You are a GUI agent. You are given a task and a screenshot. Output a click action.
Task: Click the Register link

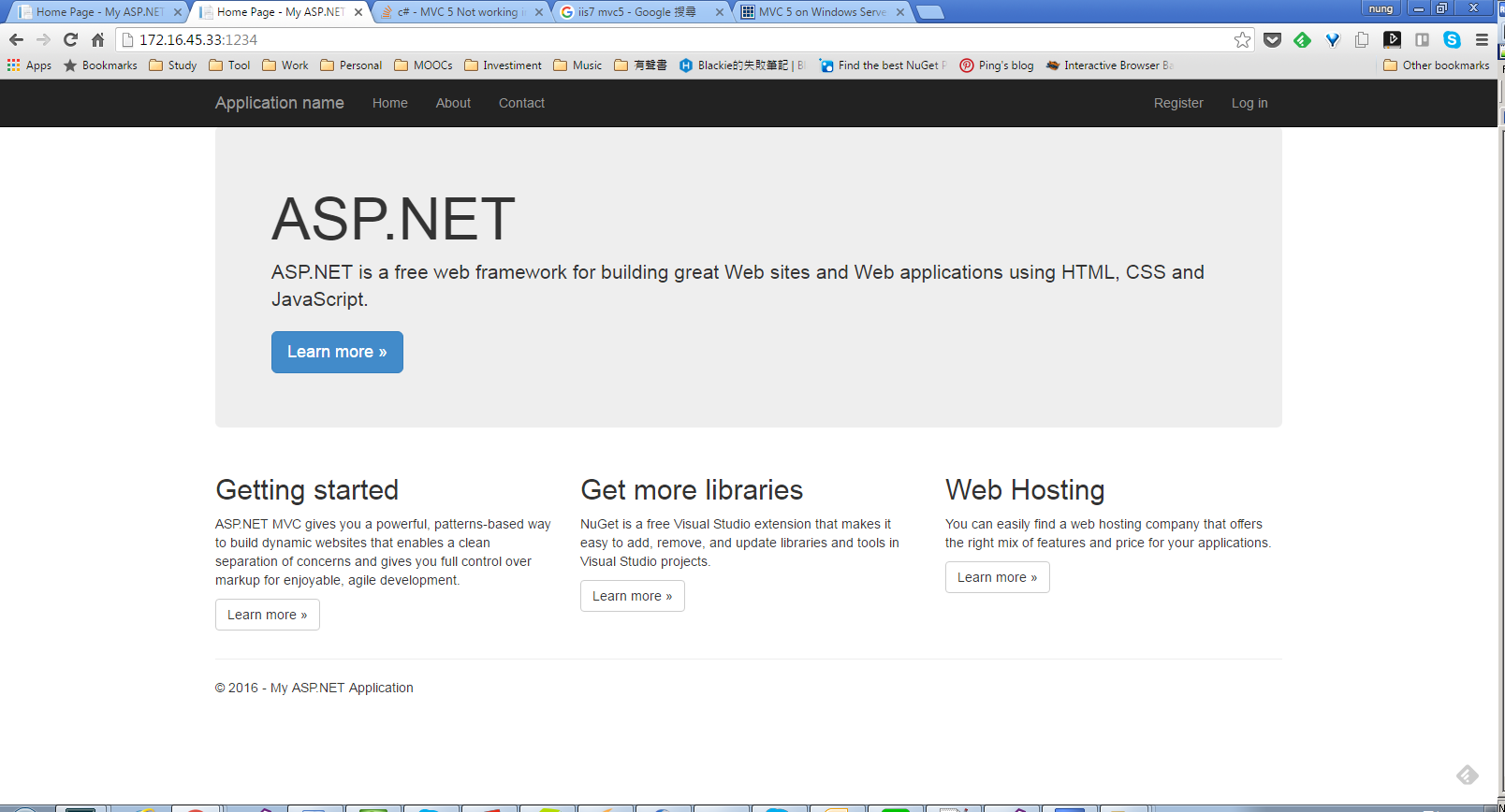tap(1178, 103)
